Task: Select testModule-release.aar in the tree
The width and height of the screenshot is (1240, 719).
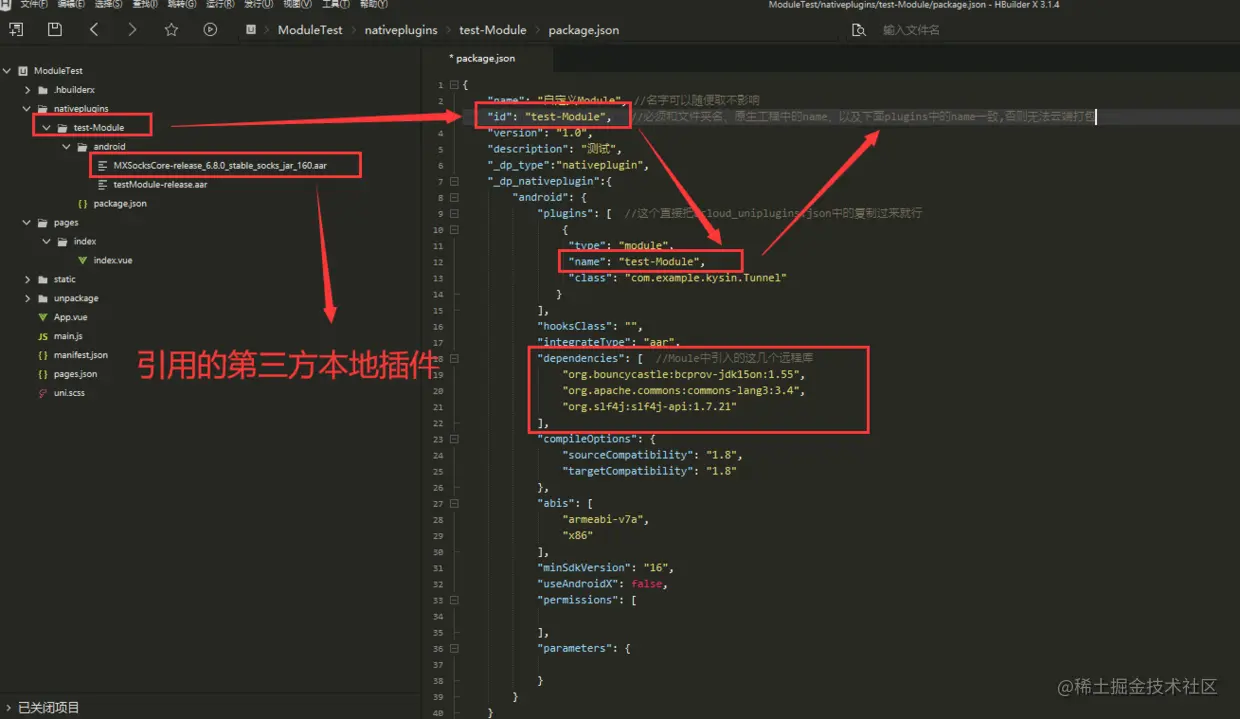Action: tap(160, 185)
